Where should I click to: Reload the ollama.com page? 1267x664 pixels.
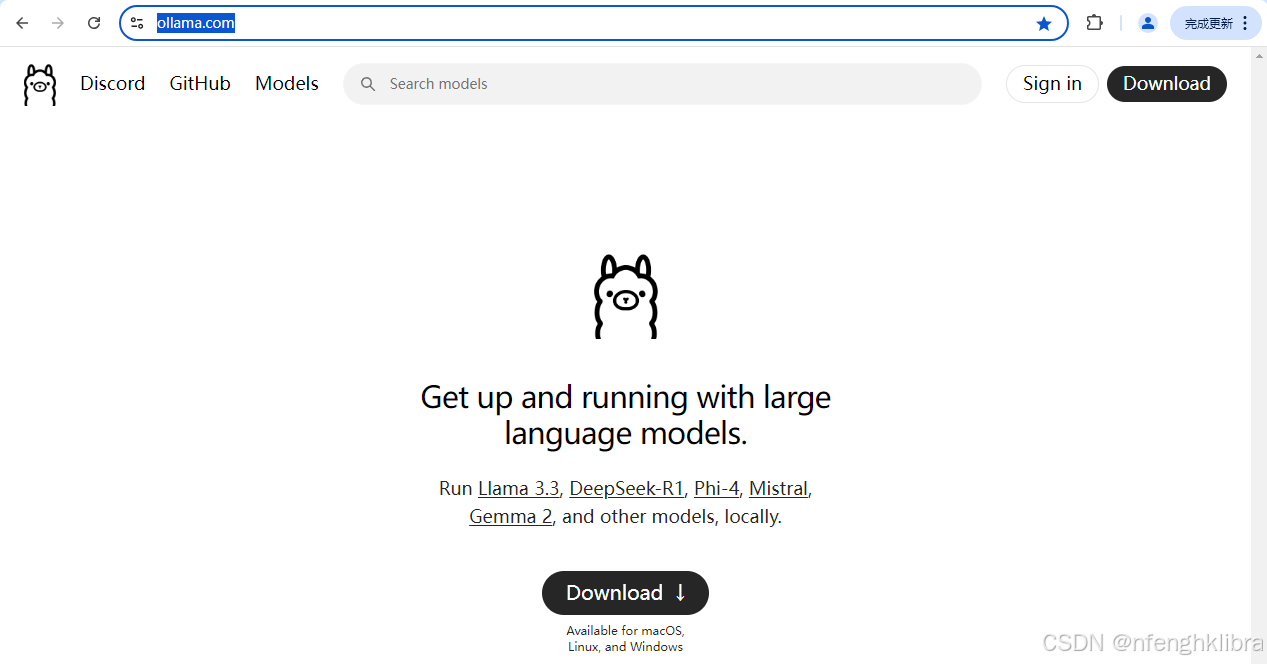point(94,23)
